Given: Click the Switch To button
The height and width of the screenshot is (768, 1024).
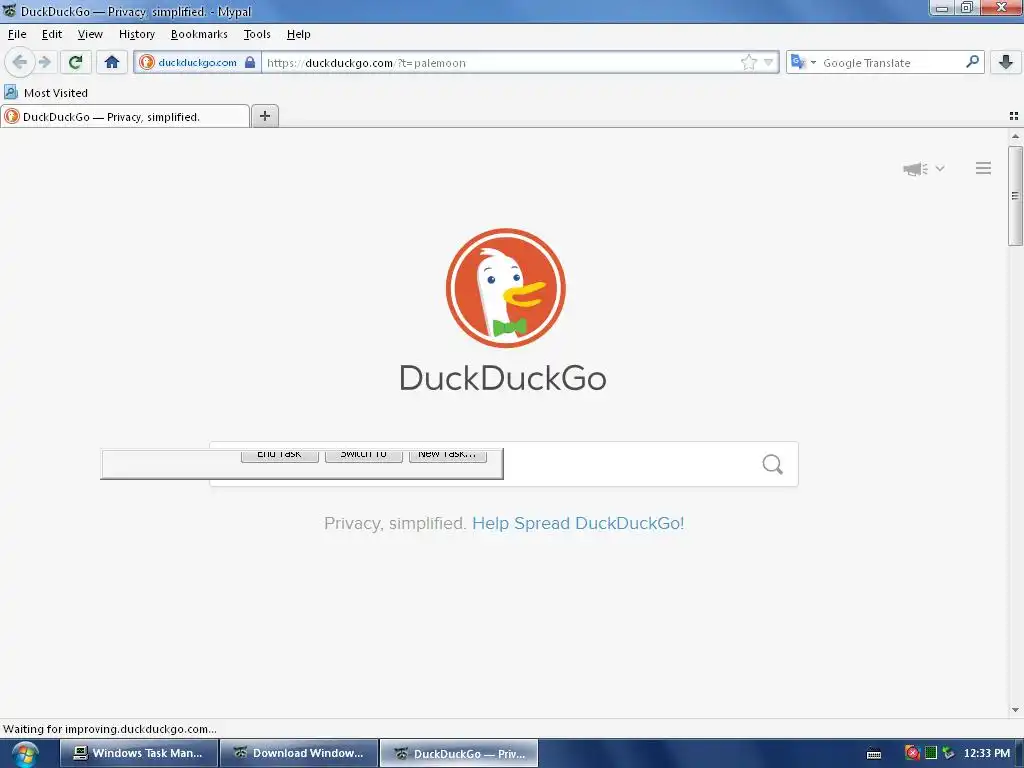Looking at the screenshot, I should click(x=364, y=455).
